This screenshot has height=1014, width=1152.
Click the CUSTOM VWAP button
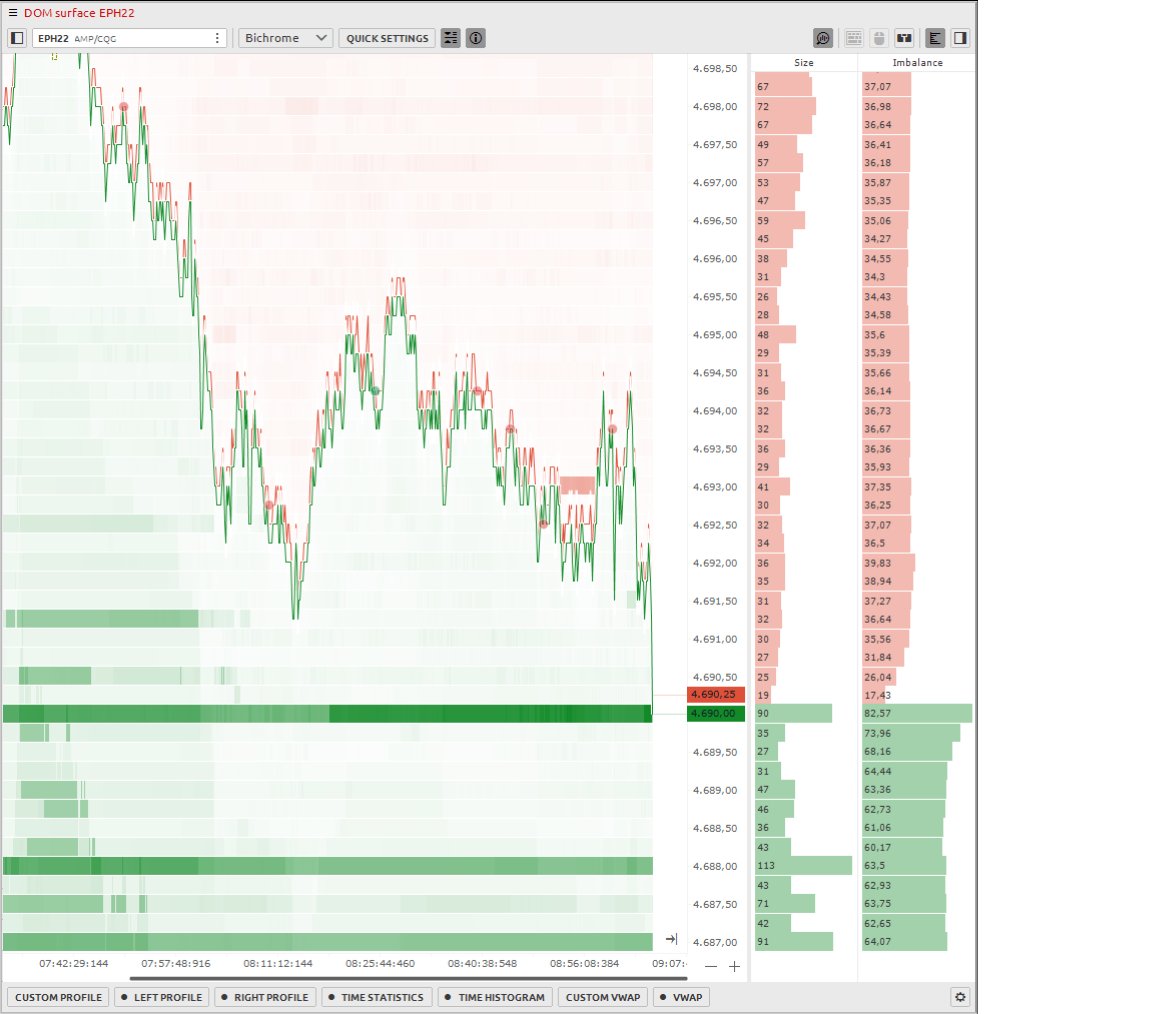pos(602,997)
